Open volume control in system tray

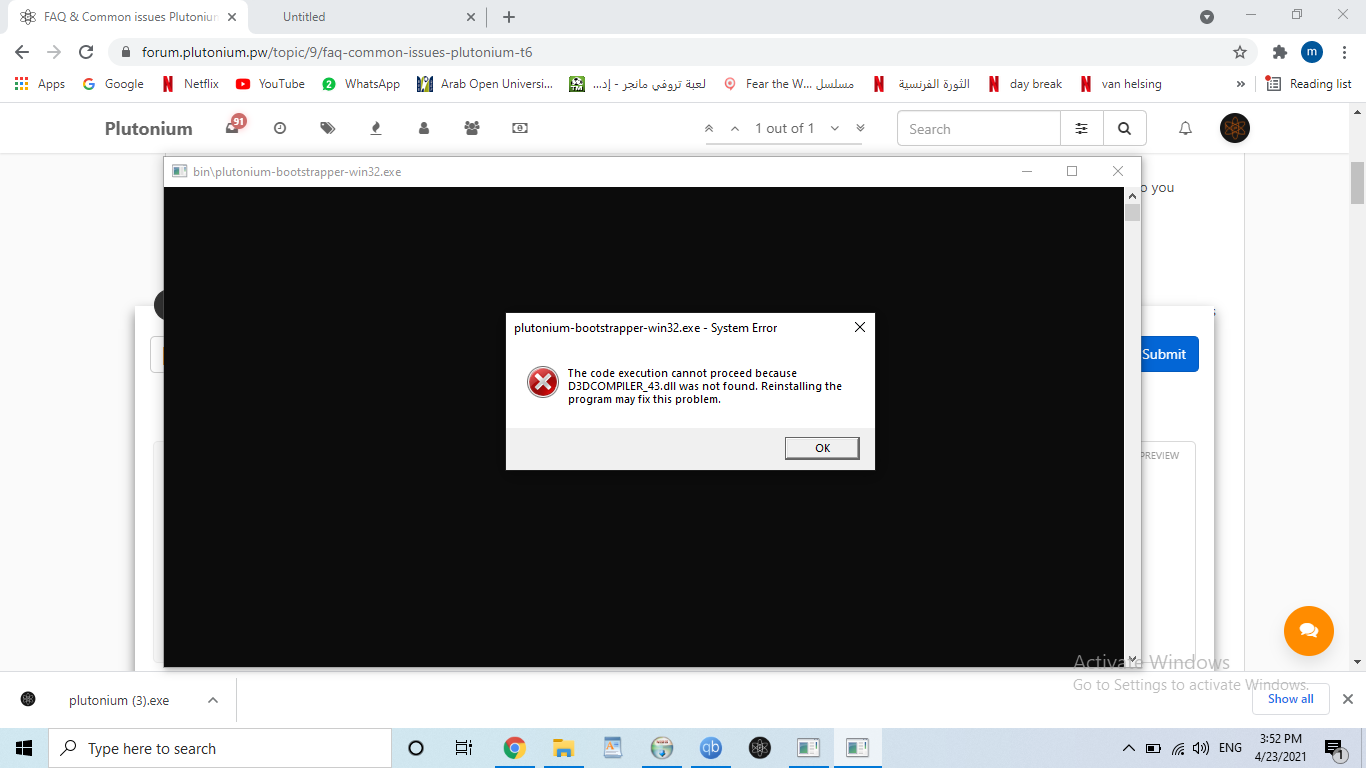coord(1201,748)
